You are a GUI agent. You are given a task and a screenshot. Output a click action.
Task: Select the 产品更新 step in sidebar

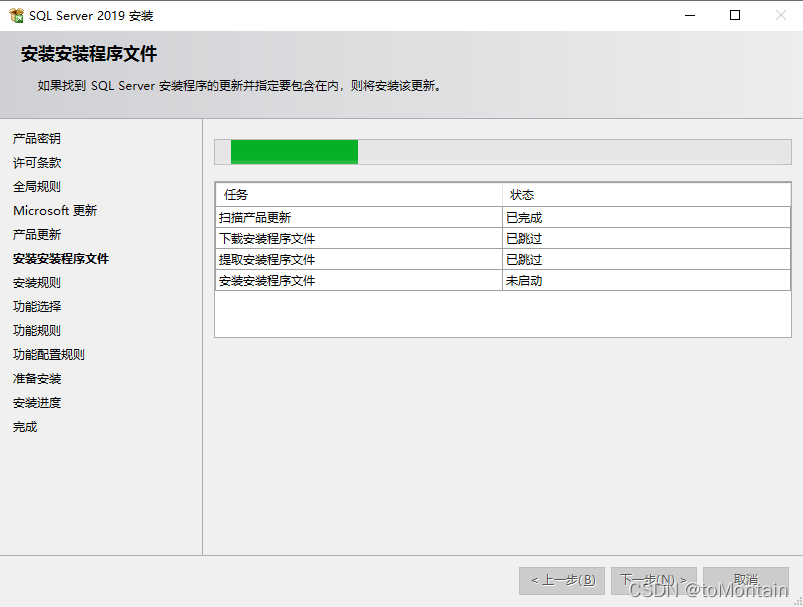[37, 235]
